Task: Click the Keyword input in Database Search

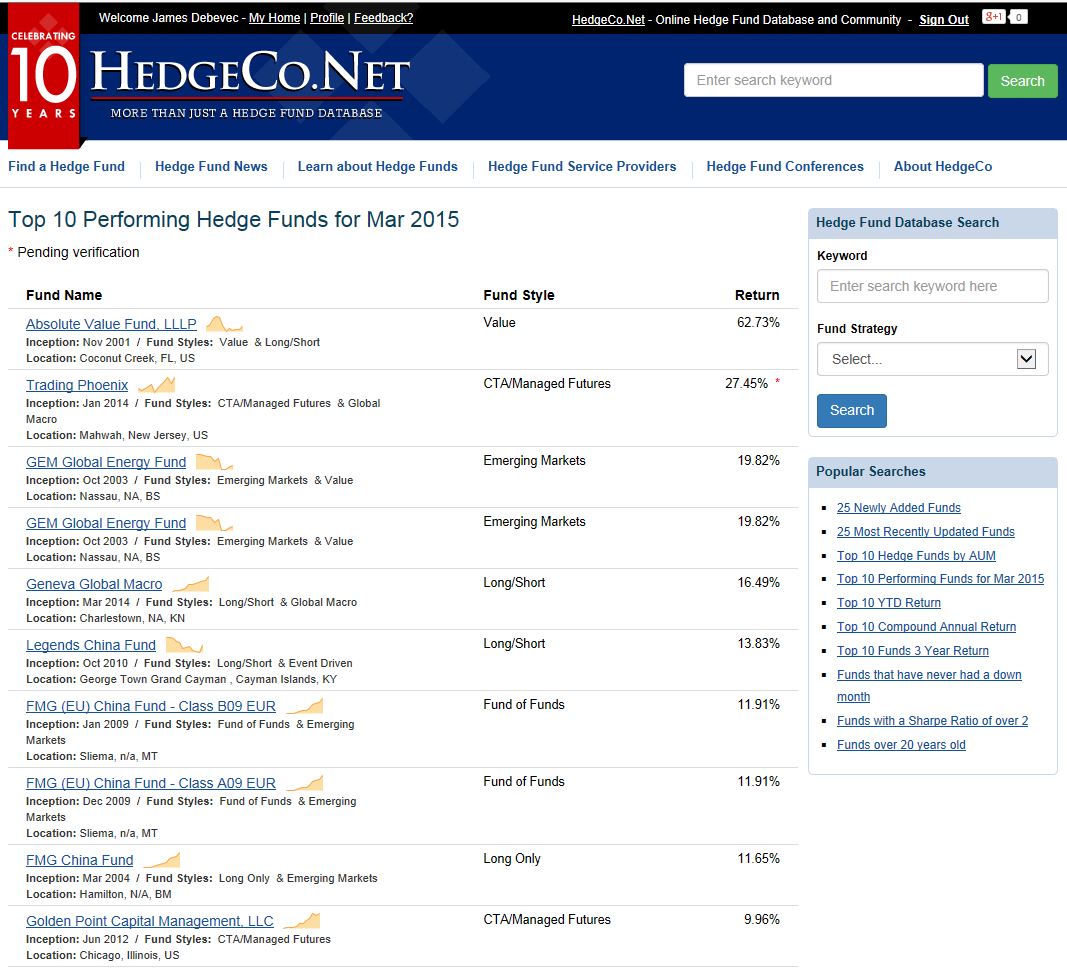Action: point(932,286)
